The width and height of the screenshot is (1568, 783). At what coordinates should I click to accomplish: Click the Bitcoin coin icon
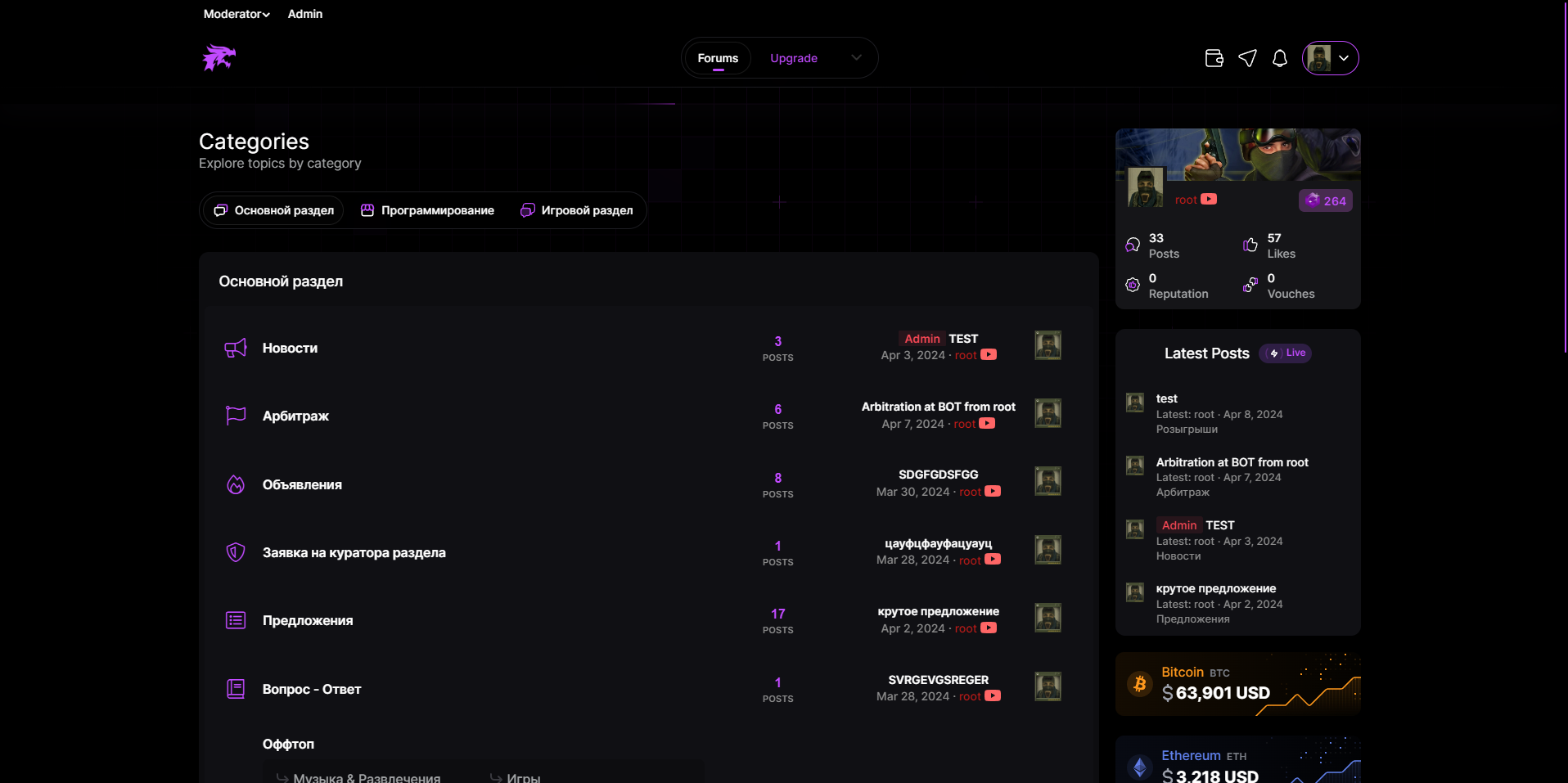tap(1139, 684)
